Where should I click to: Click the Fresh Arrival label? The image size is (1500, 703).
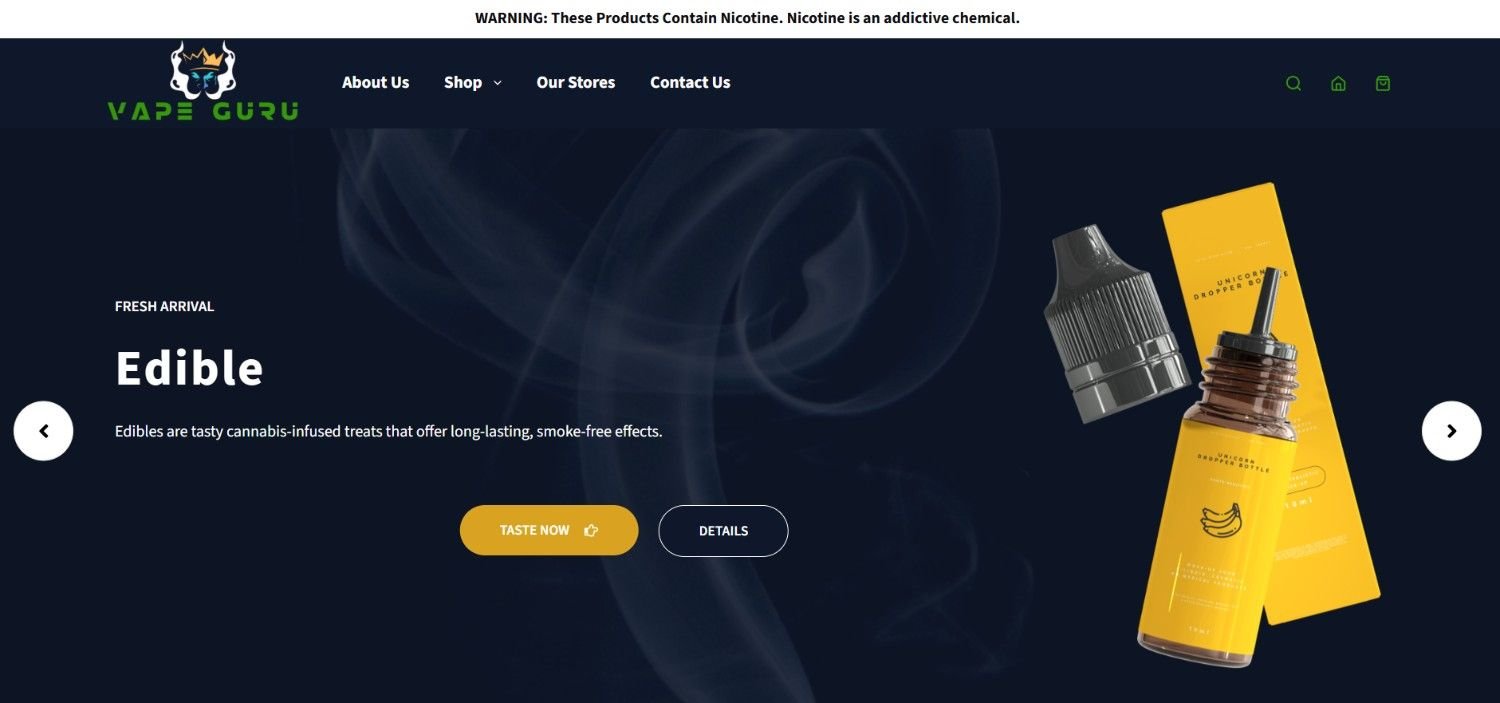pyautogui.click(x=164, y=306)
